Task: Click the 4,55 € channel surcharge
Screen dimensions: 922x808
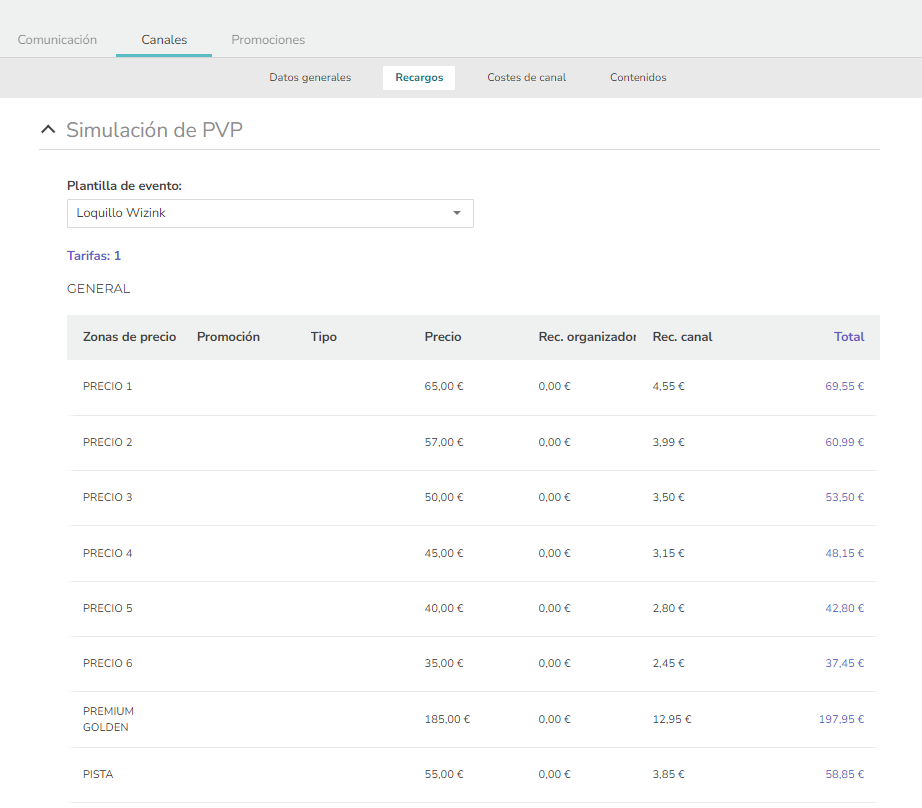Action: 669,386
